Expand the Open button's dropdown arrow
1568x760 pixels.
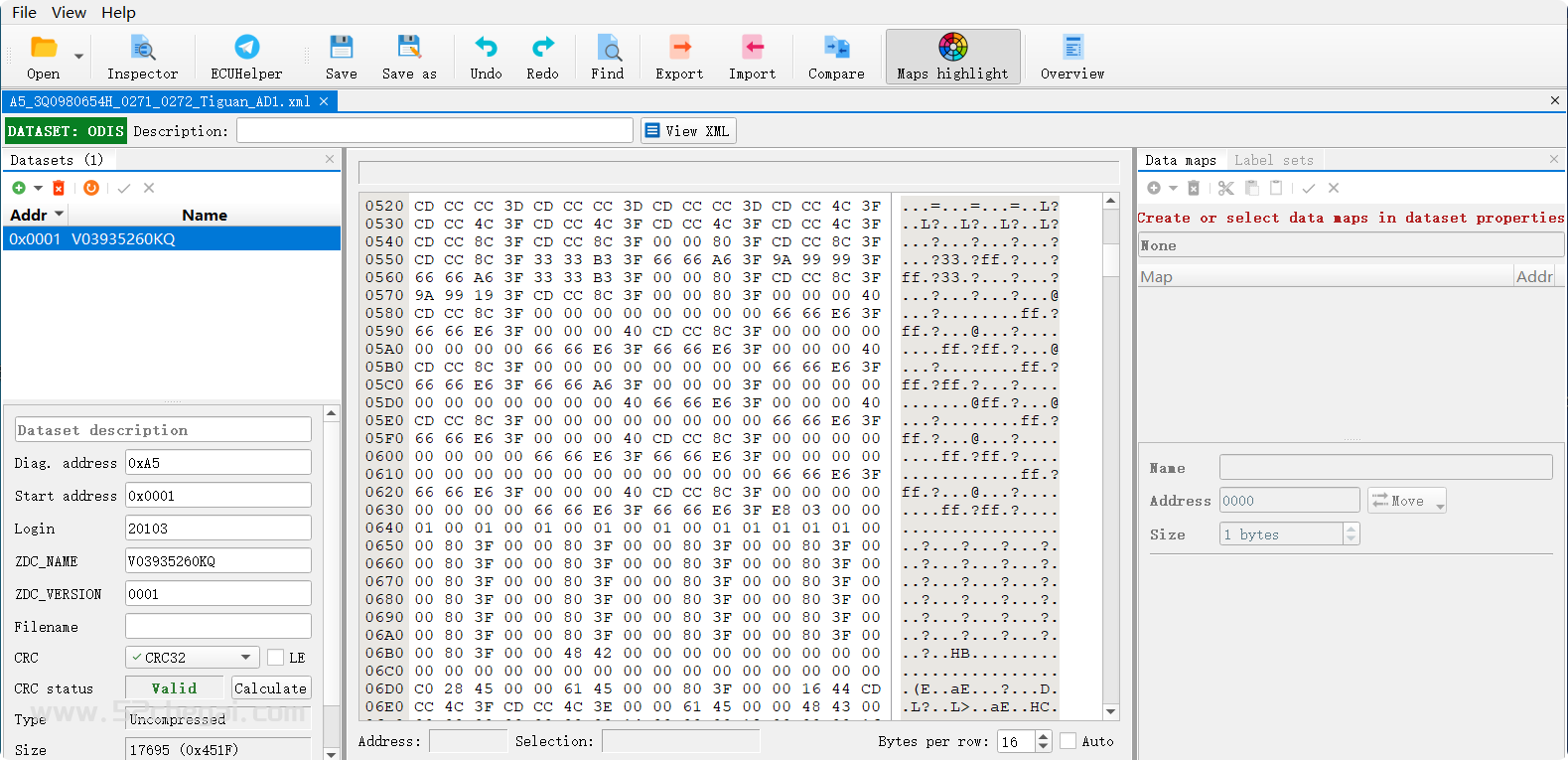tap(78, 57)
